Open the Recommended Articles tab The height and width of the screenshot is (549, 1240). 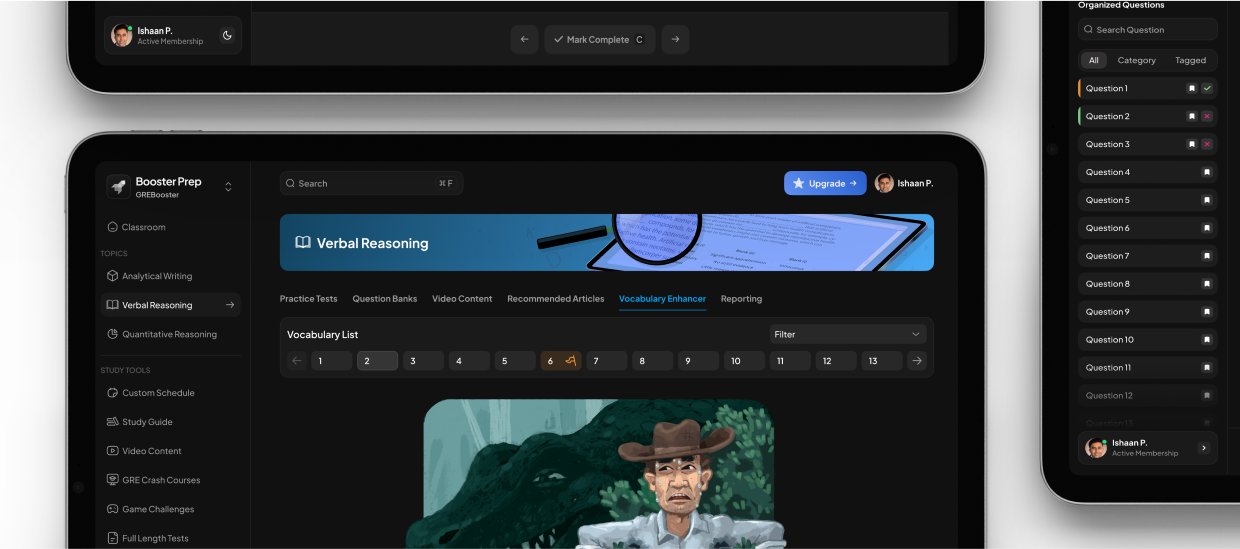click(x=556, y=299)
